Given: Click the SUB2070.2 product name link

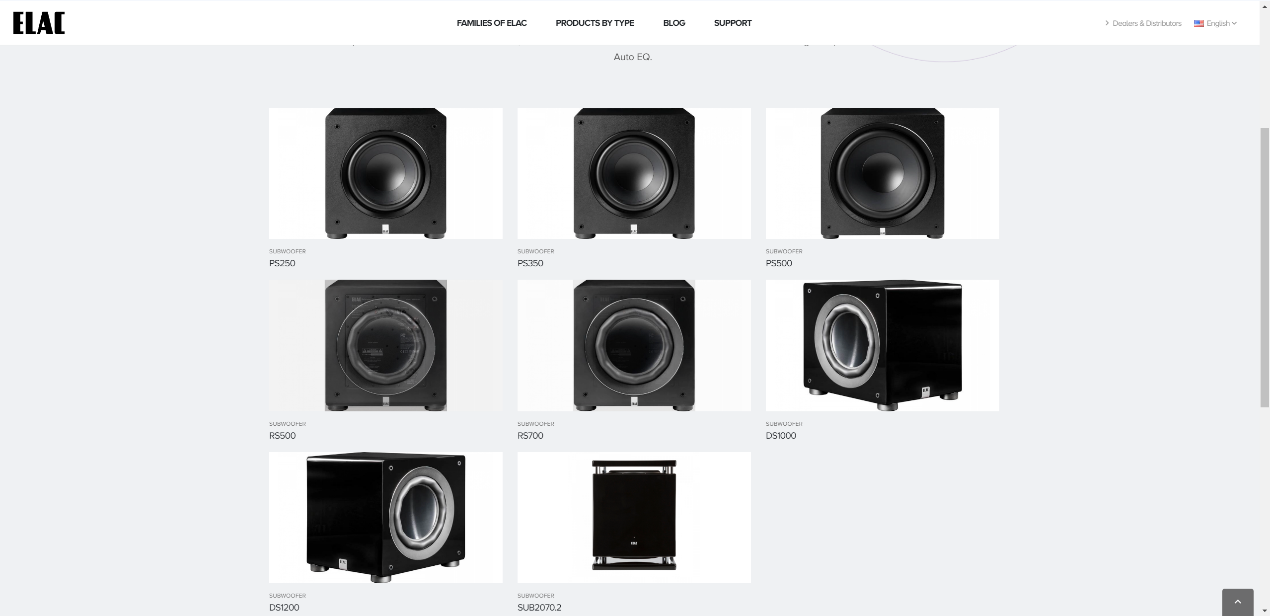Looking at the screenshot, I should point(539,608).
